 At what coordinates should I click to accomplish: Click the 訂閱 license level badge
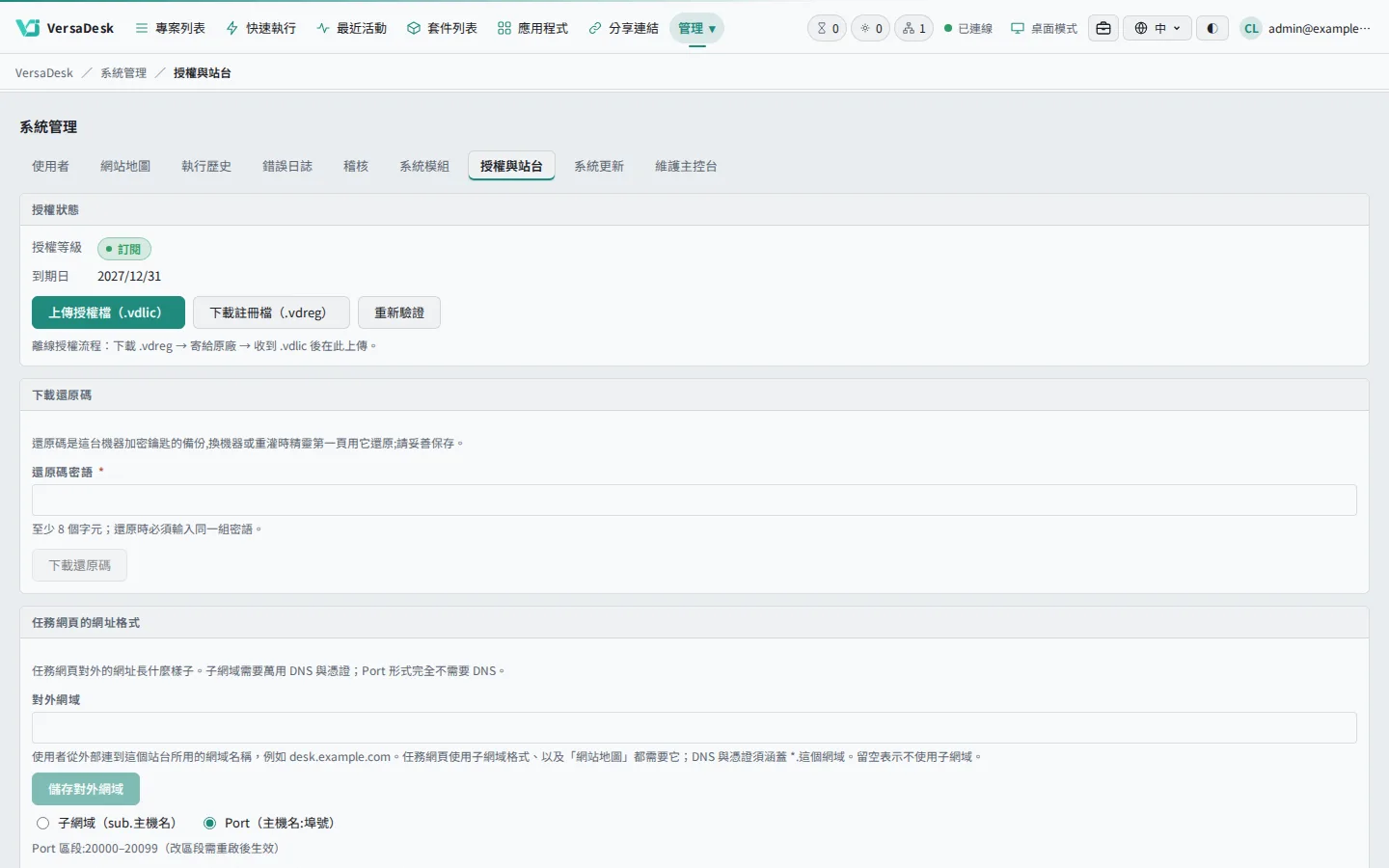[124, 249]
